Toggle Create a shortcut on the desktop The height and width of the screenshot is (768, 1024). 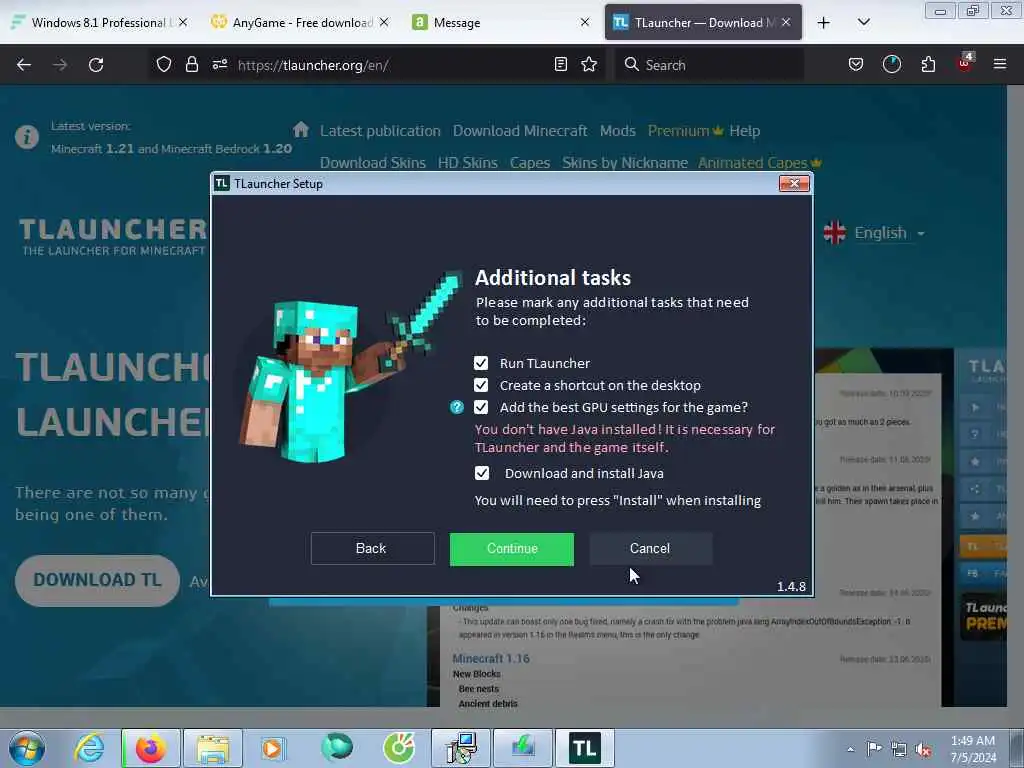coord(481,385)
